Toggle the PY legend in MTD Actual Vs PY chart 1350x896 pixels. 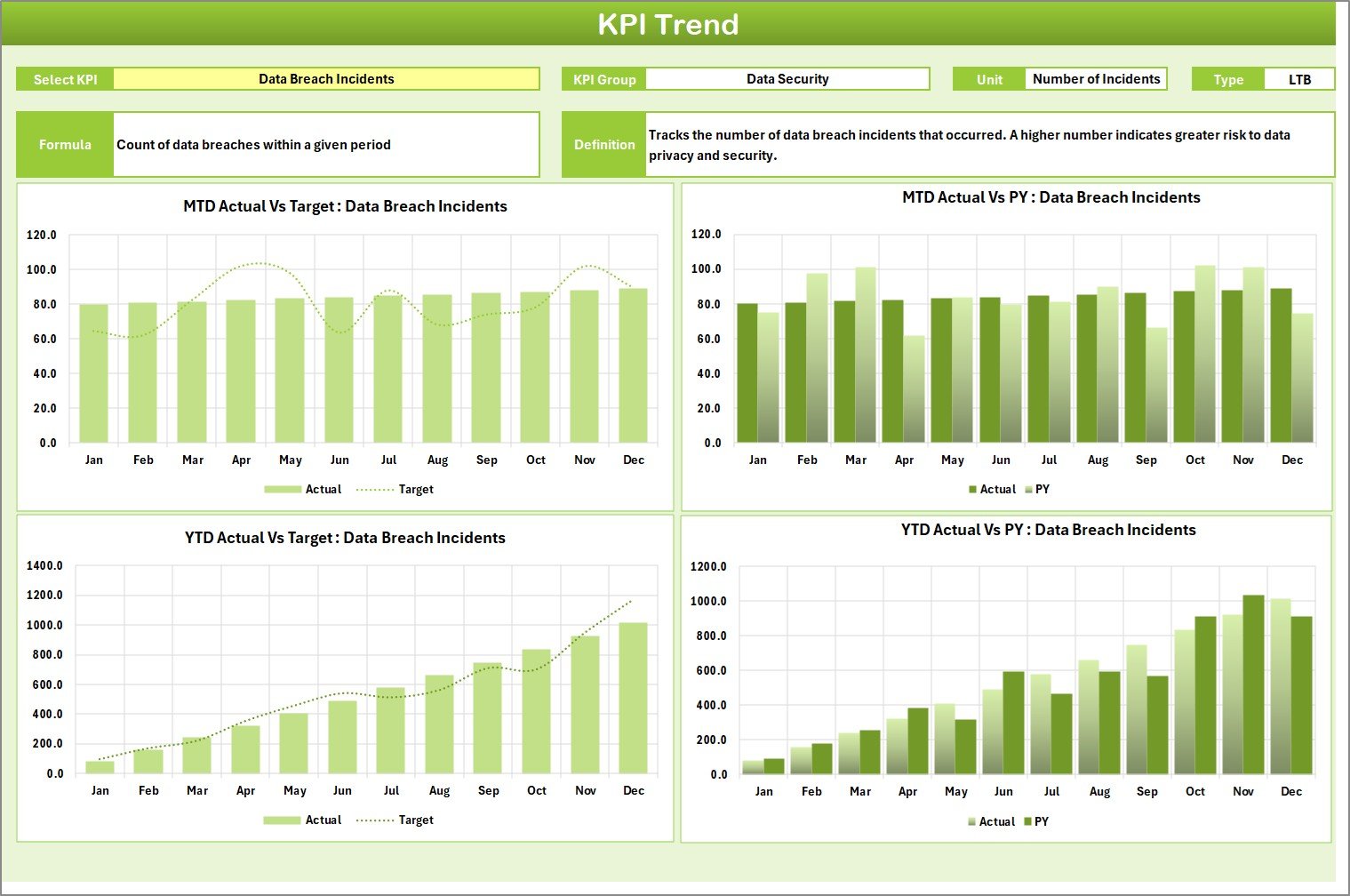point(1042,489)
